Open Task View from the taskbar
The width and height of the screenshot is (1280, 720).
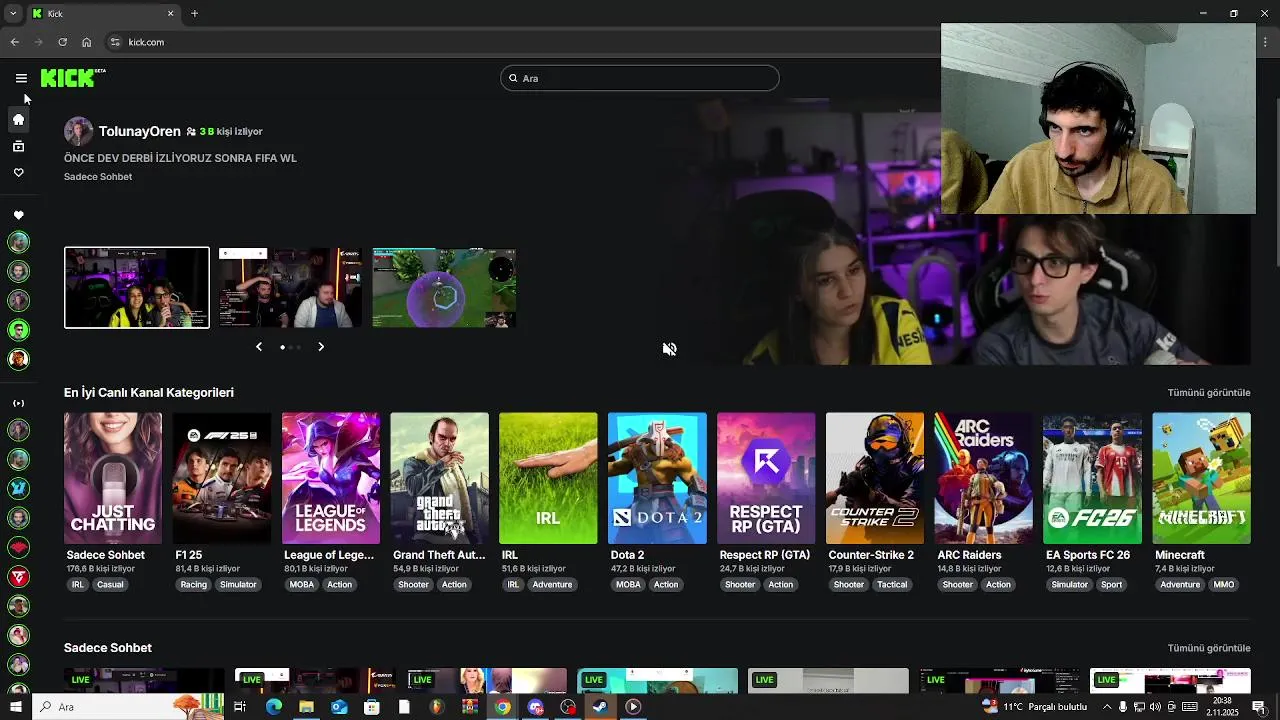click(x=240, y=707)
